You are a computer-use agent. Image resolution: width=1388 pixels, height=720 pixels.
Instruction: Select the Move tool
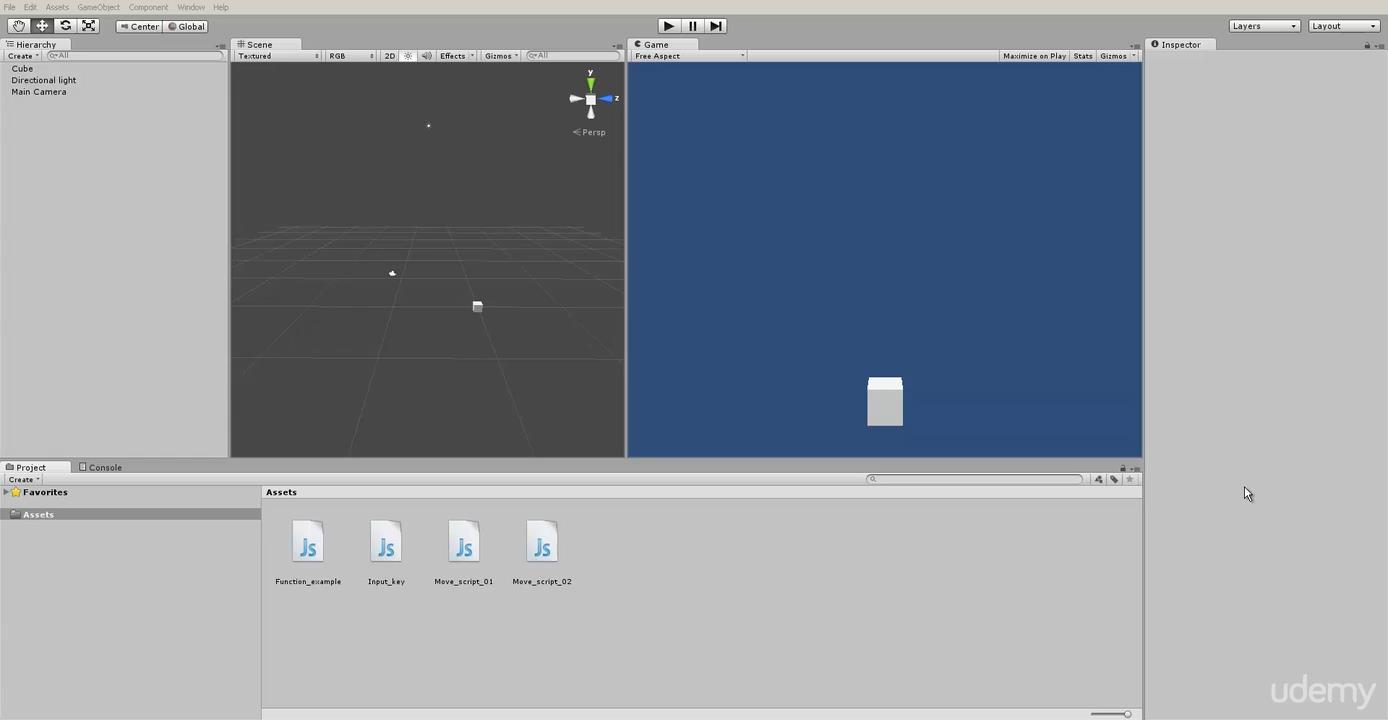41,25
